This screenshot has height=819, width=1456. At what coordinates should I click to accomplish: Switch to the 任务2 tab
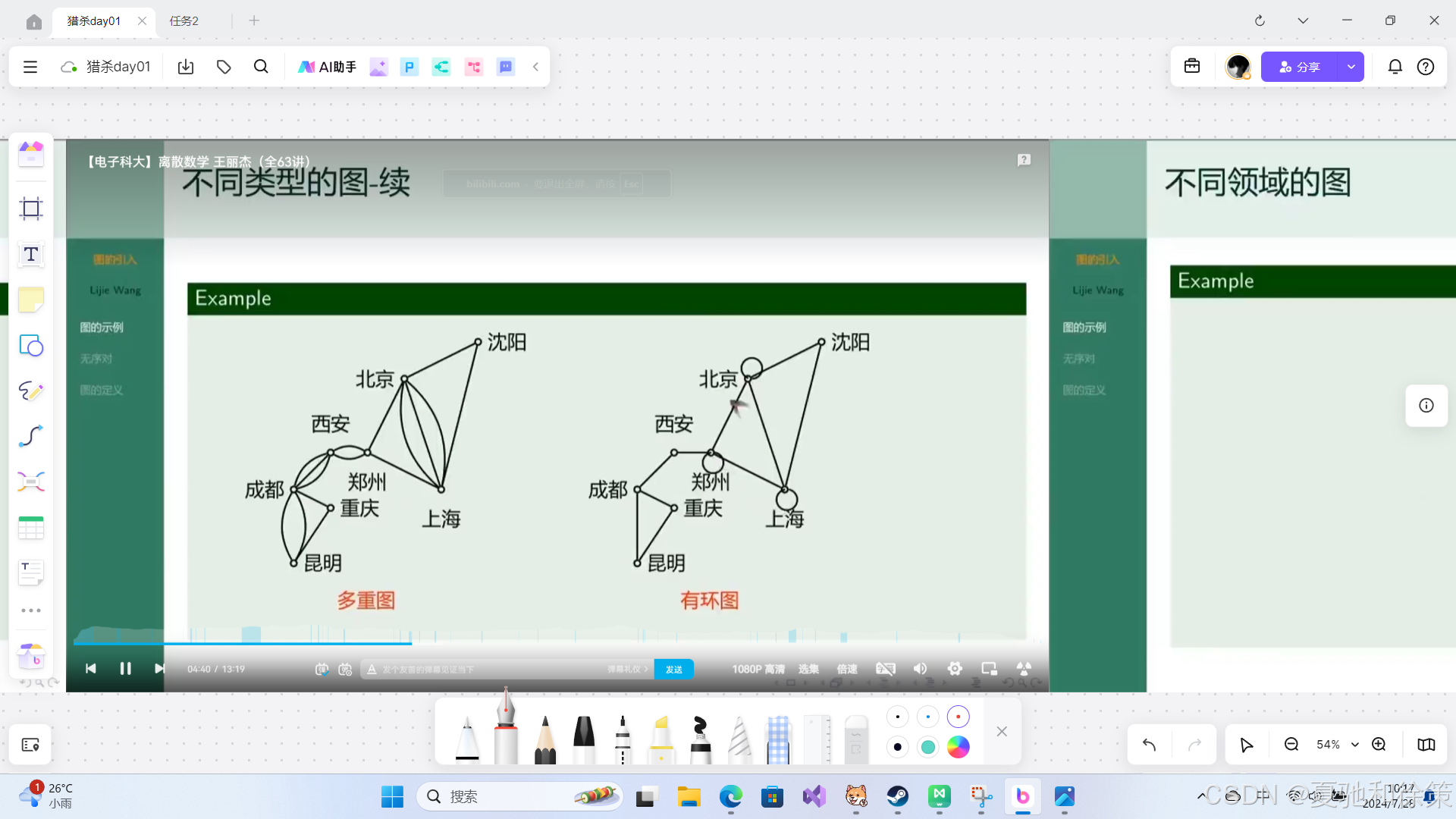tap(184, 21)
